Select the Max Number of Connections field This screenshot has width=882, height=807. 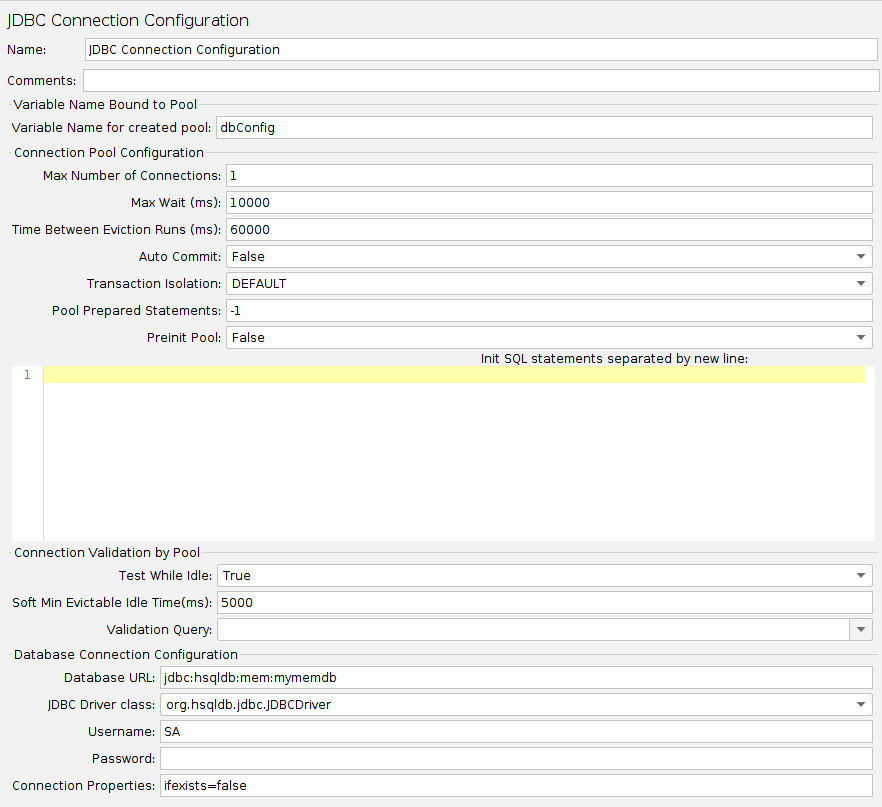click(548, 175)
